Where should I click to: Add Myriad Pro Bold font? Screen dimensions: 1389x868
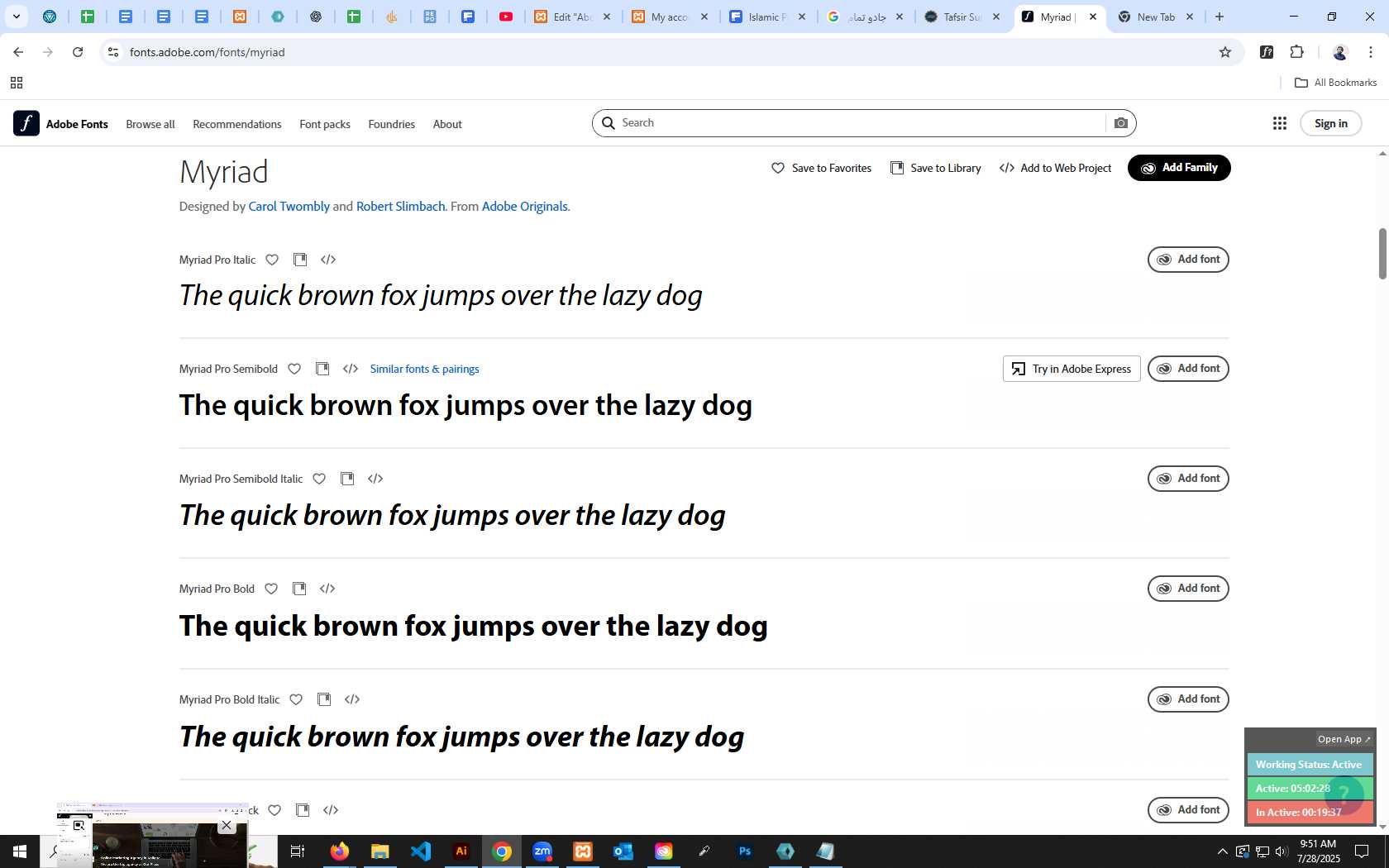pos(1188,589)
